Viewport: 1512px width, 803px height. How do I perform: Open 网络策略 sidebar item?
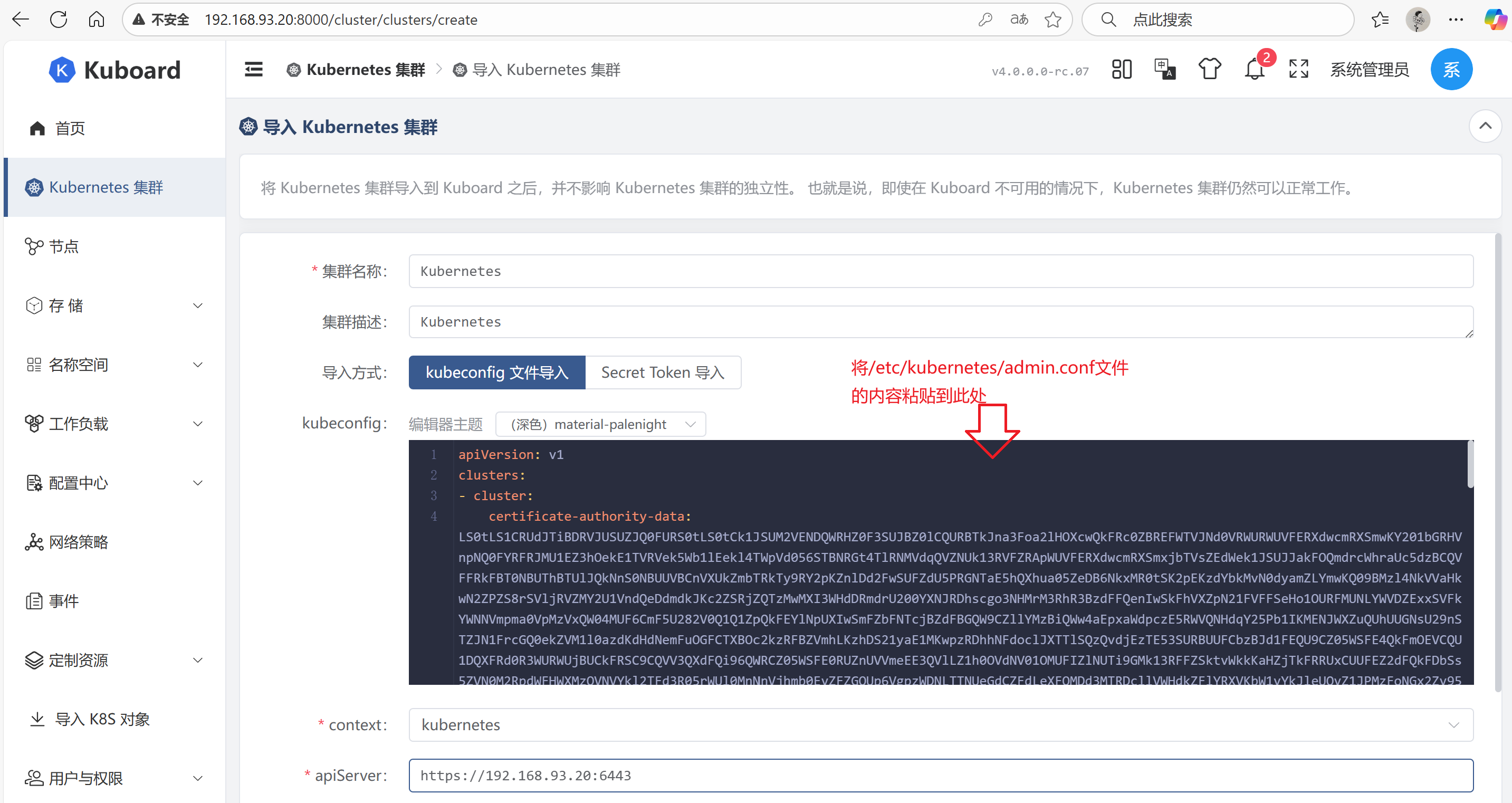[x=115, y=542]
